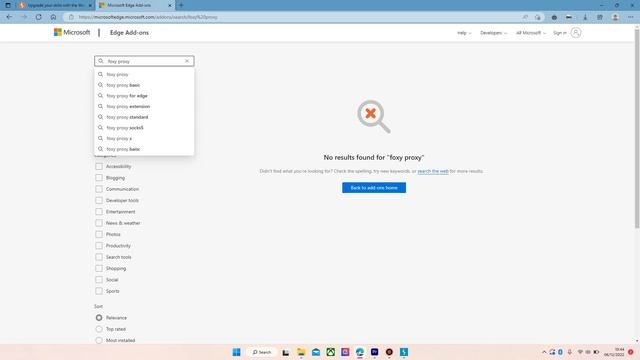Check the Sports category

99,291
